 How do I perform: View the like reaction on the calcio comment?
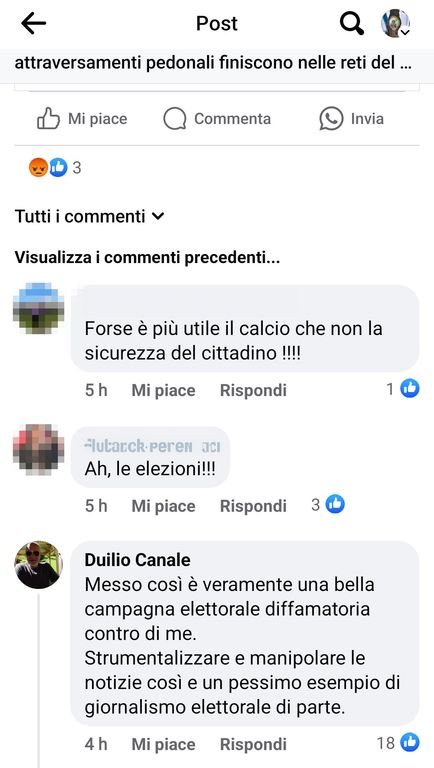[x=403, y=389]
